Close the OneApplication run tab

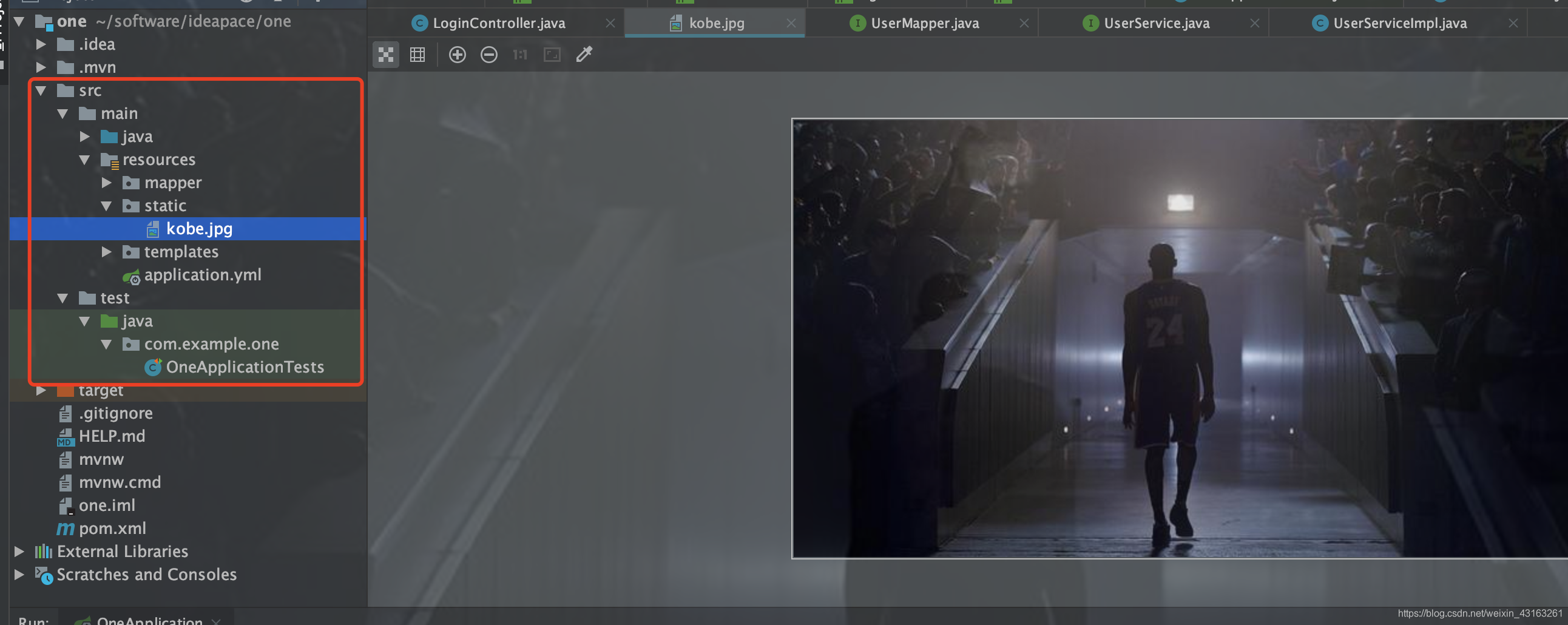point(215,621)
